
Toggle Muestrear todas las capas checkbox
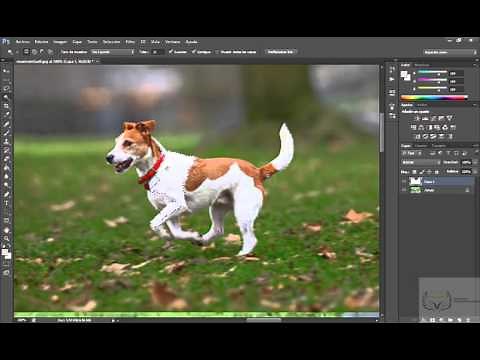click(217, 52)
